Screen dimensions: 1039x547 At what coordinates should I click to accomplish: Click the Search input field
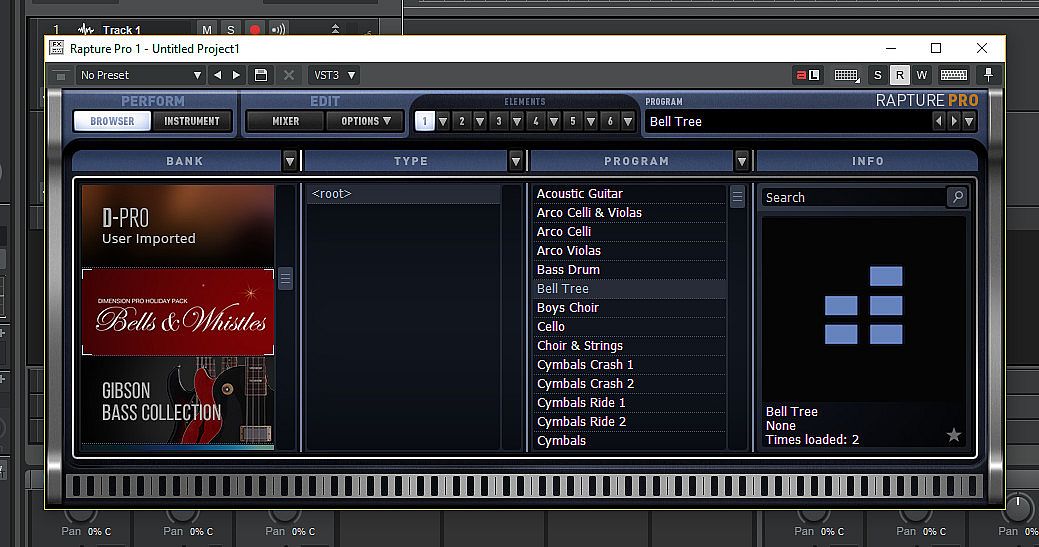pyautogui.click(x=852, y=198)
